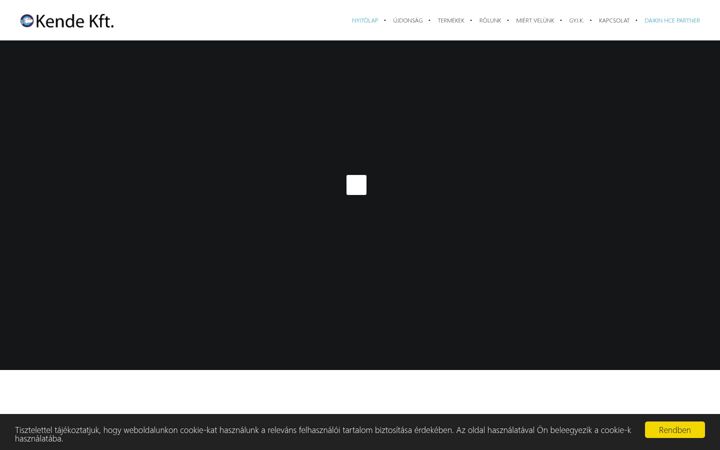Visit the KAPCSOLAT page
This screenshot has width=720, height=450.
(614, 21)
